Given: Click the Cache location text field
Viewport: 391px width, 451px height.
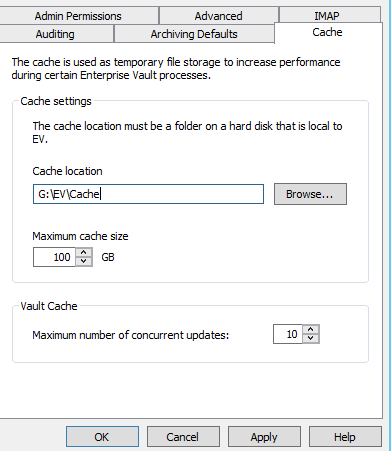Looking at the screenshot, I should coord(148,194).
